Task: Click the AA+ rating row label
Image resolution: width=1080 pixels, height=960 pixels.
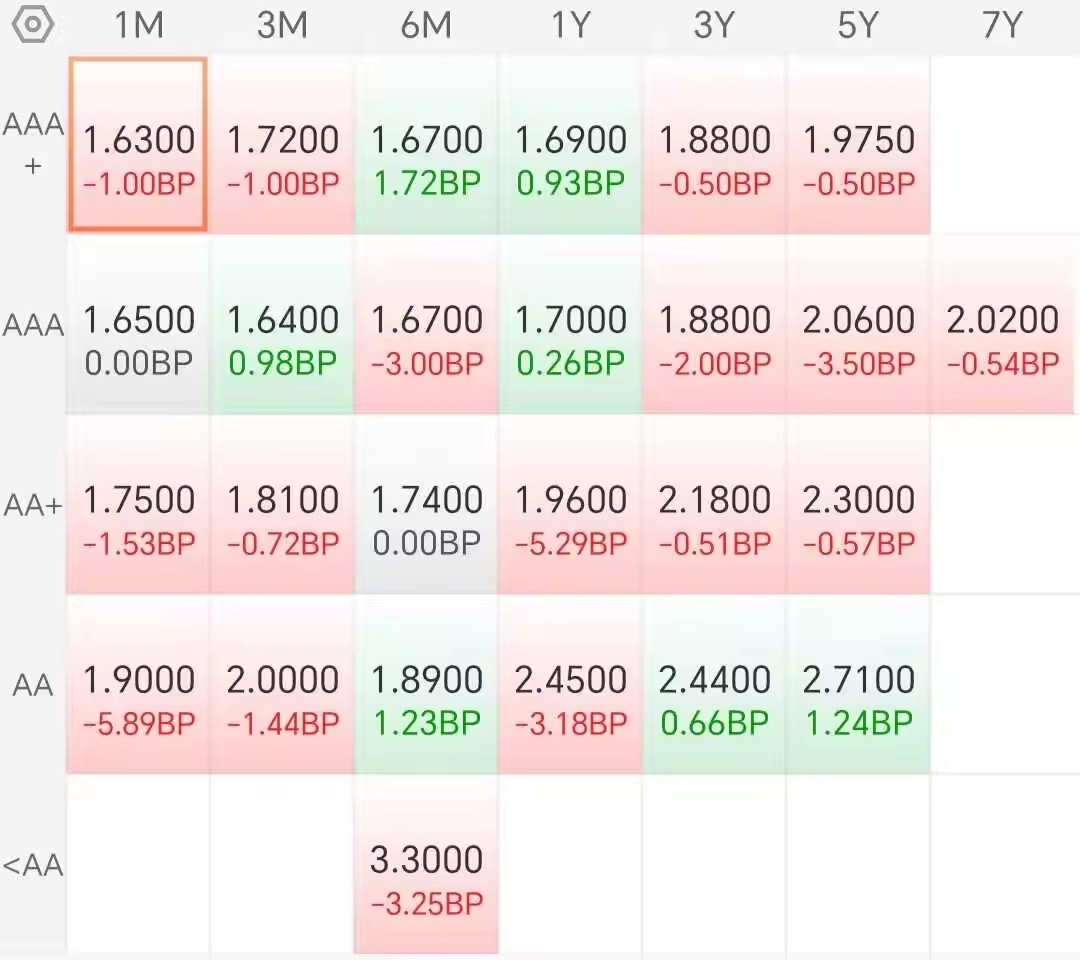Action: (33, 505)
